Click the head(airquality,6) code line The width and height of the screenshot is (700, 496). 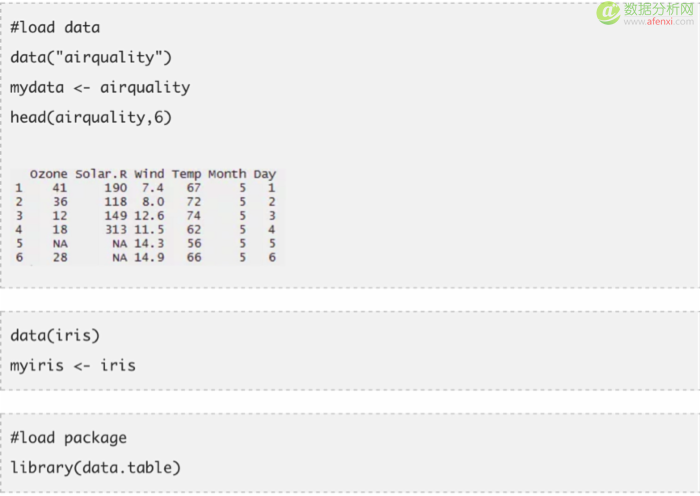[91, 117]
